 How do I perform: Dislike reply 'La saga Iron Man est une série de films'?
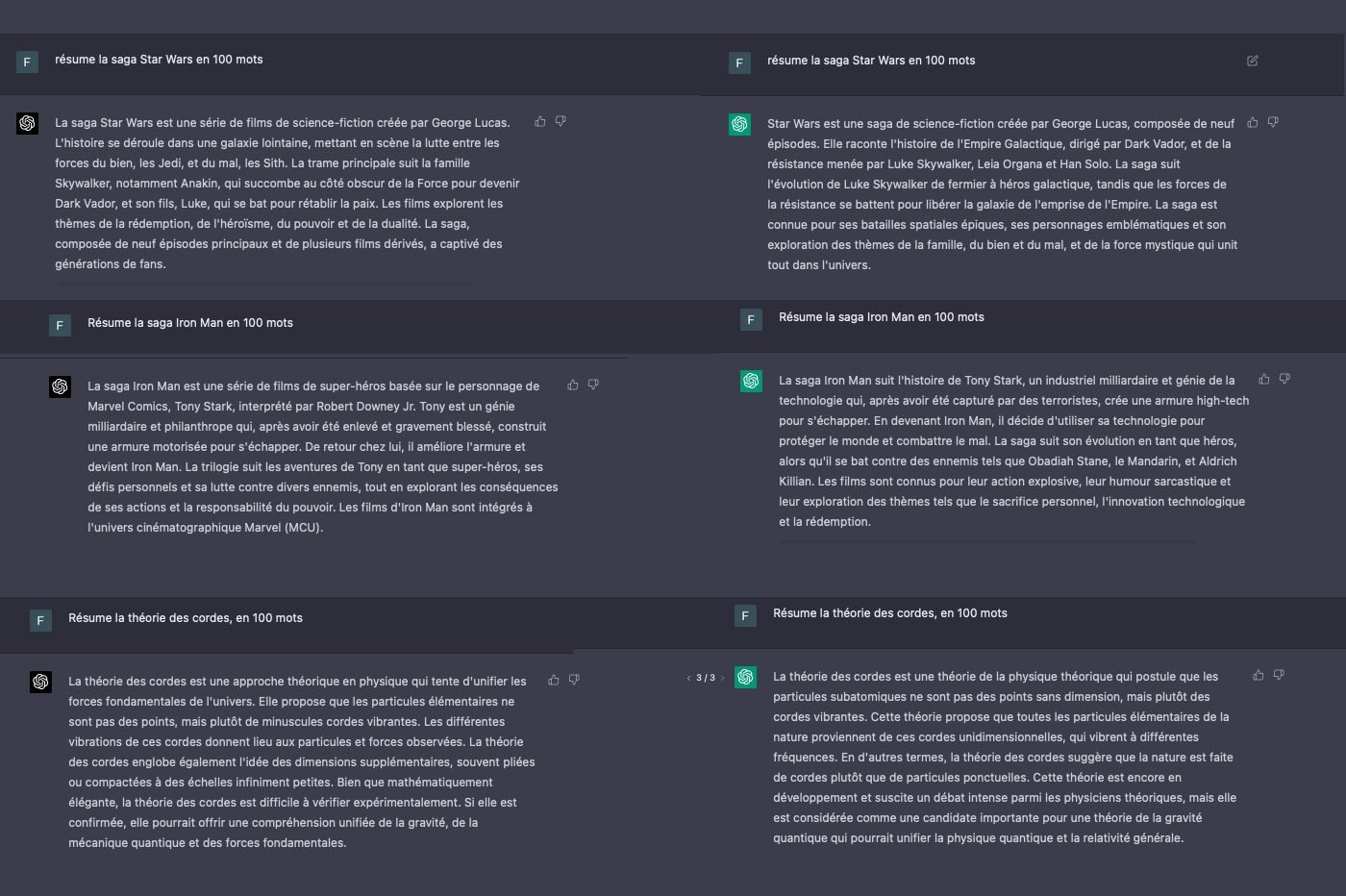click(x=593, y=385)
